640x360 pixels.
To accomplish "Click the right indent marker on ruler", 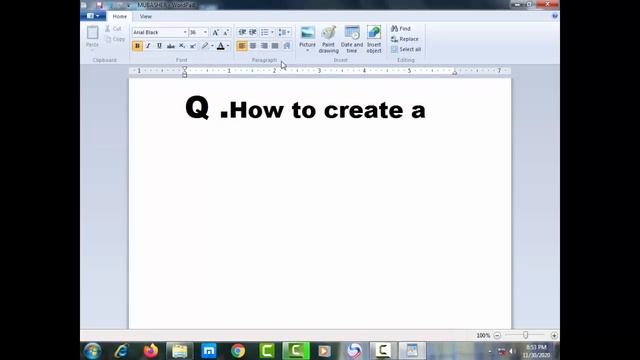I will click(454, 73).
